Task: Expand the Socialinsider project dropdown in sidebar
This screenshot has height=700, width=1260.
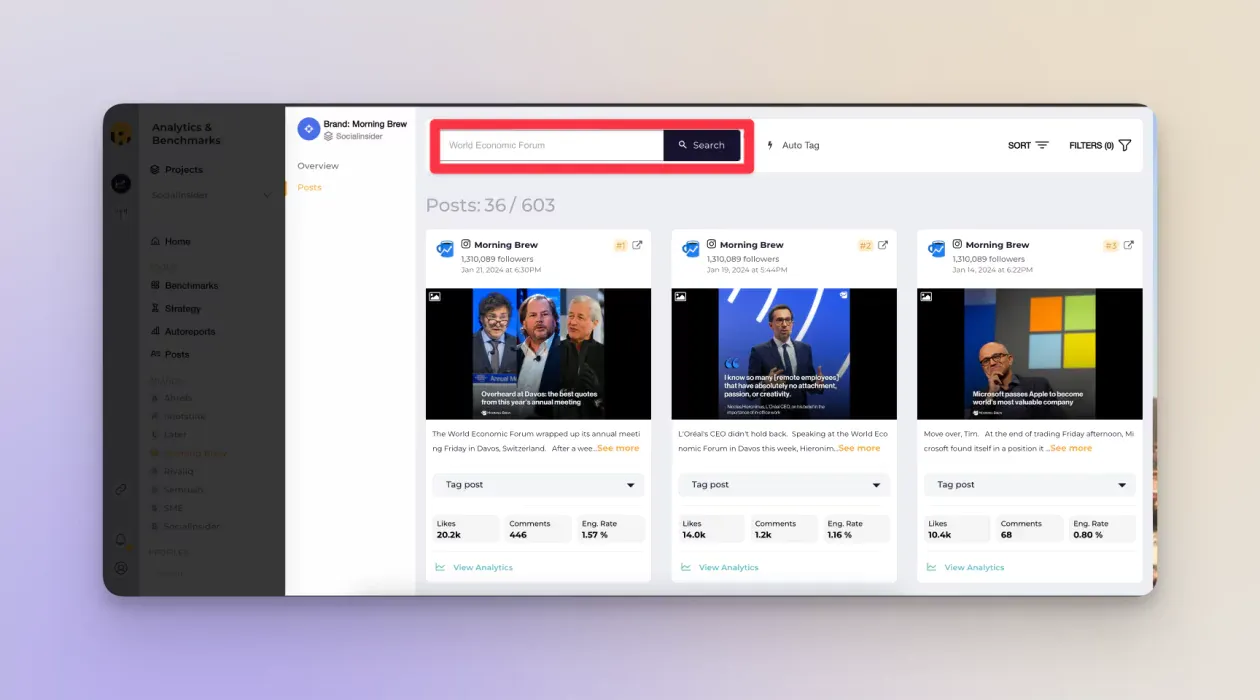Action: coord(211,195)
